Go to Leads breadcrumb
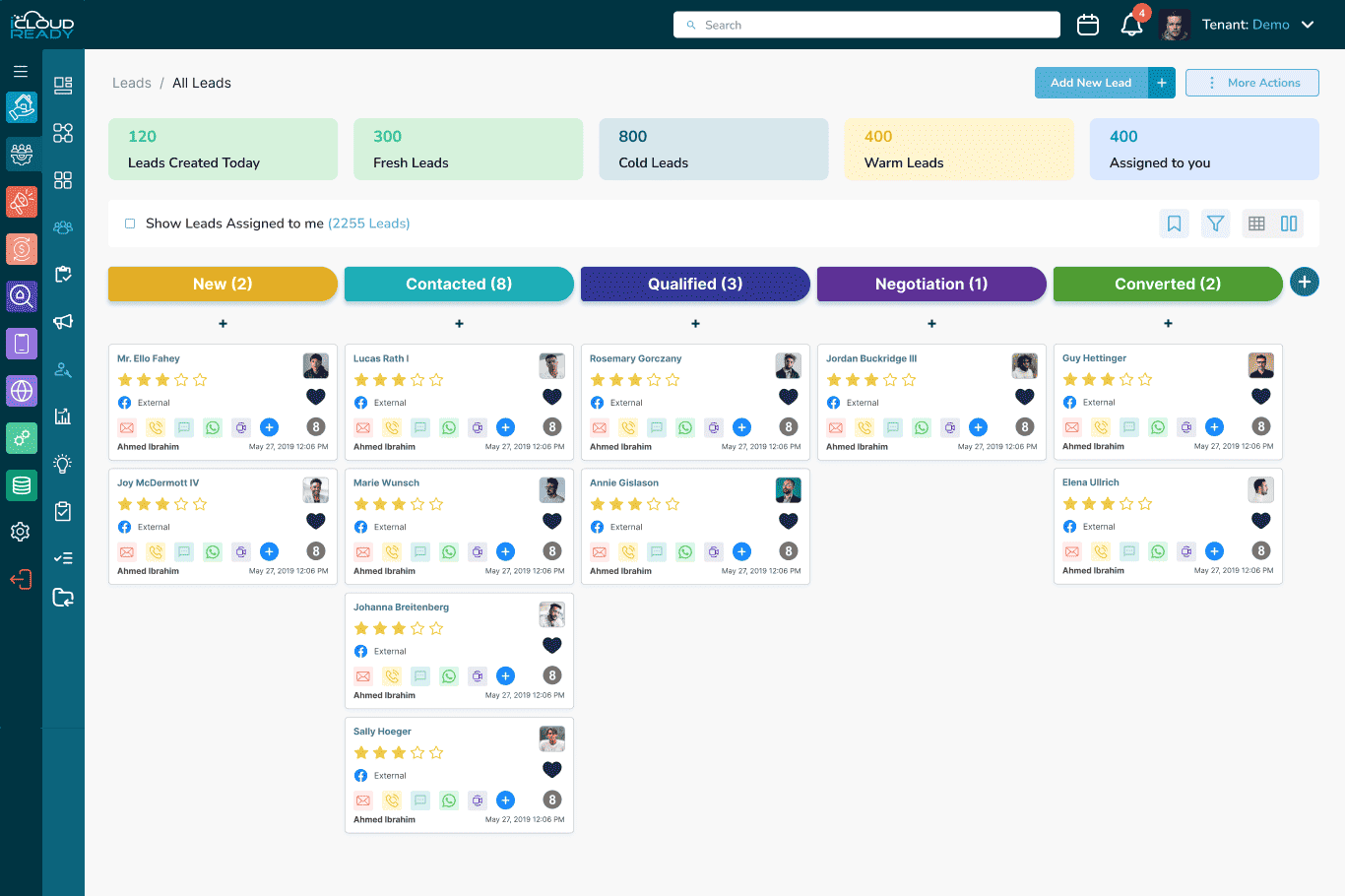Image resolution: width=1345 pixels, height=896 pixels. click(x=132, y=83)
